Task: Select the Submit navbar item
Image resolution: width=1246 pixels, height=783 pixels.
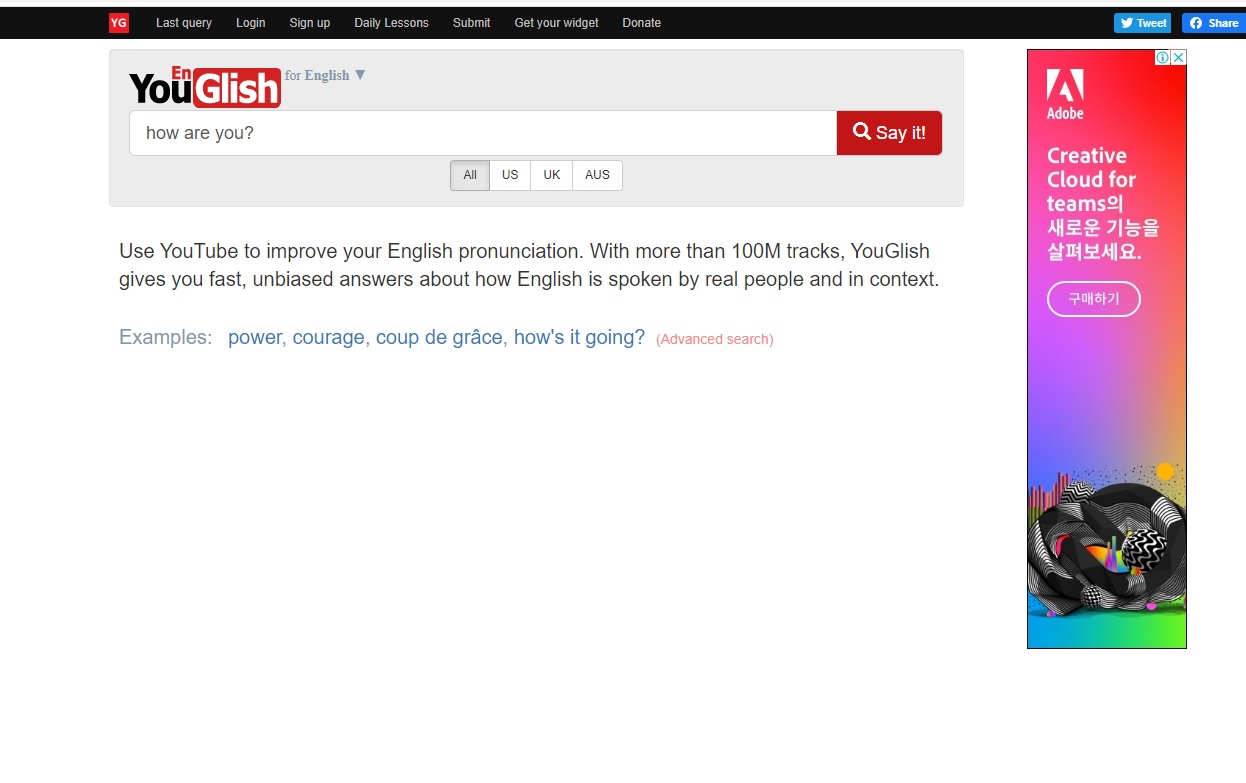Action: point(471,23)
